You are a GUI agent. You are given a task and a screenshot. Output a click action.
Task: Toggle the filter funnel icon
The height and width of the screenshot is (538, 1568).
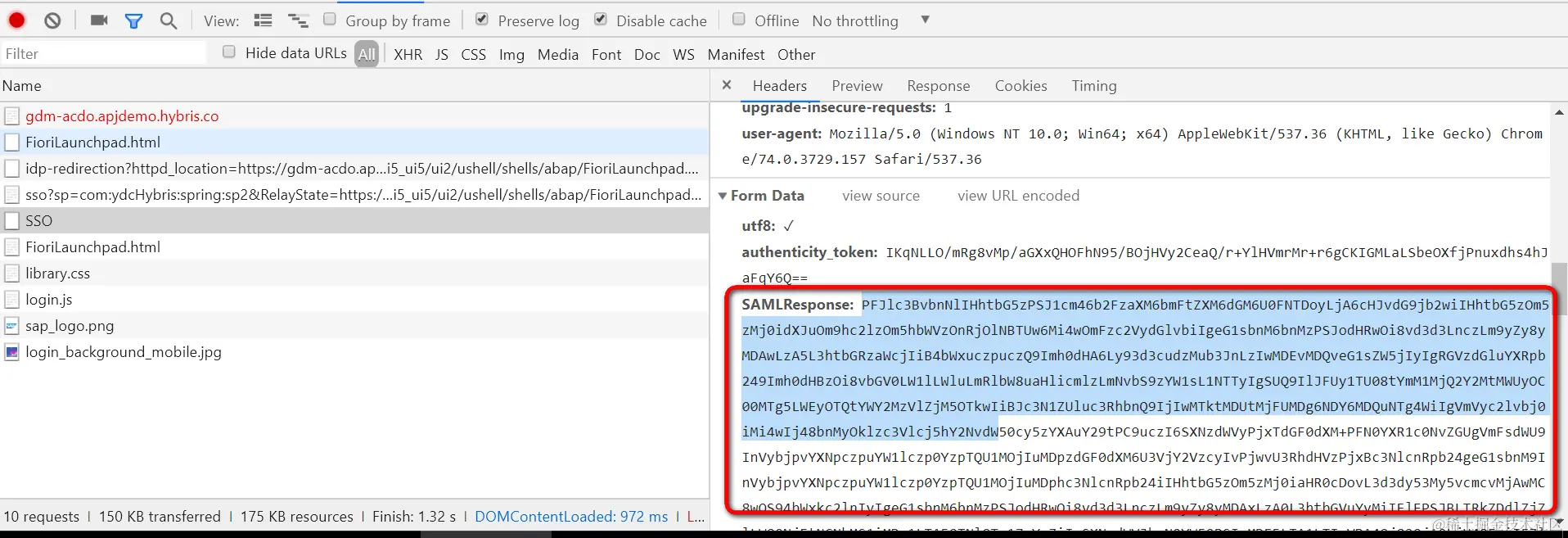pos(133,20)
